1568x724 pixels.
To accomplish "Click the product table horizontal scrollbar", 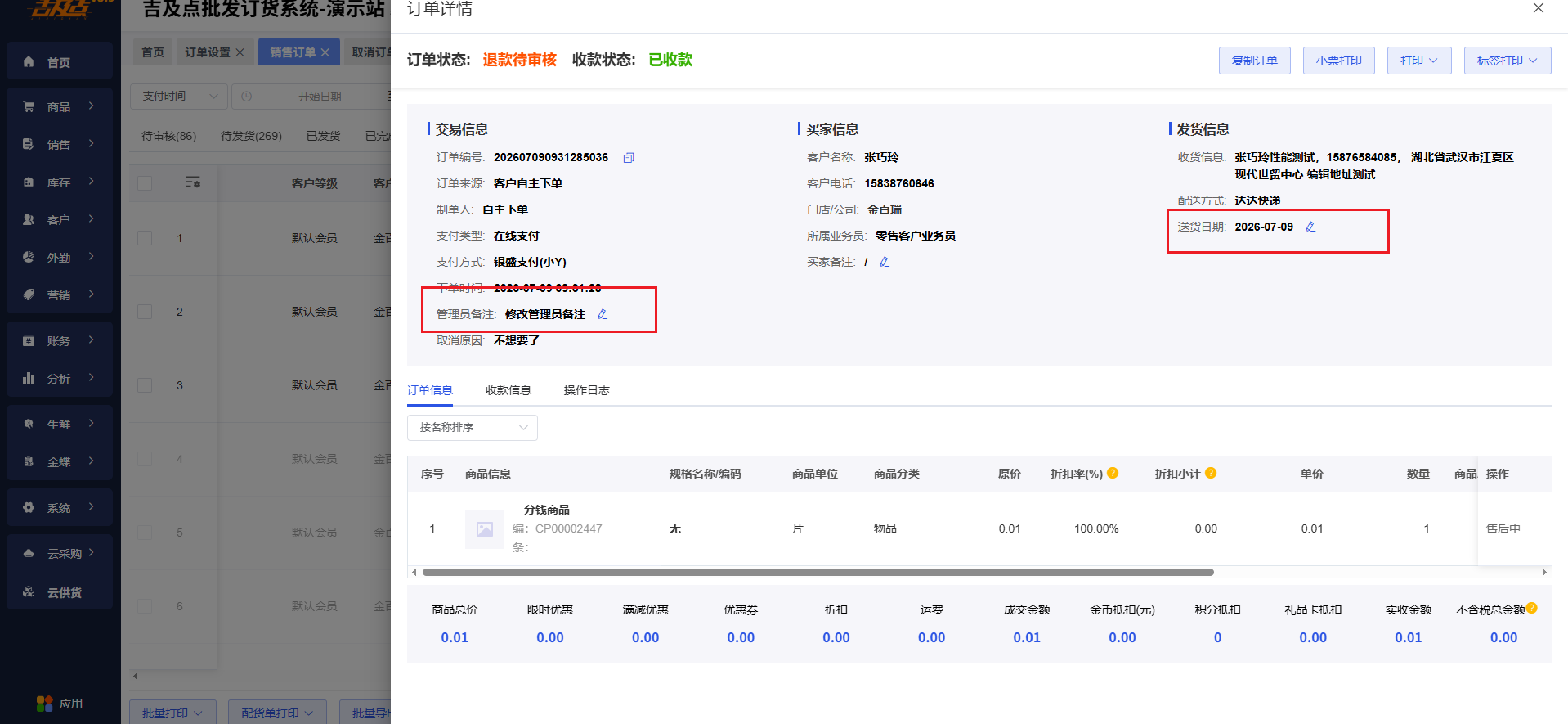I will [818, 573].
